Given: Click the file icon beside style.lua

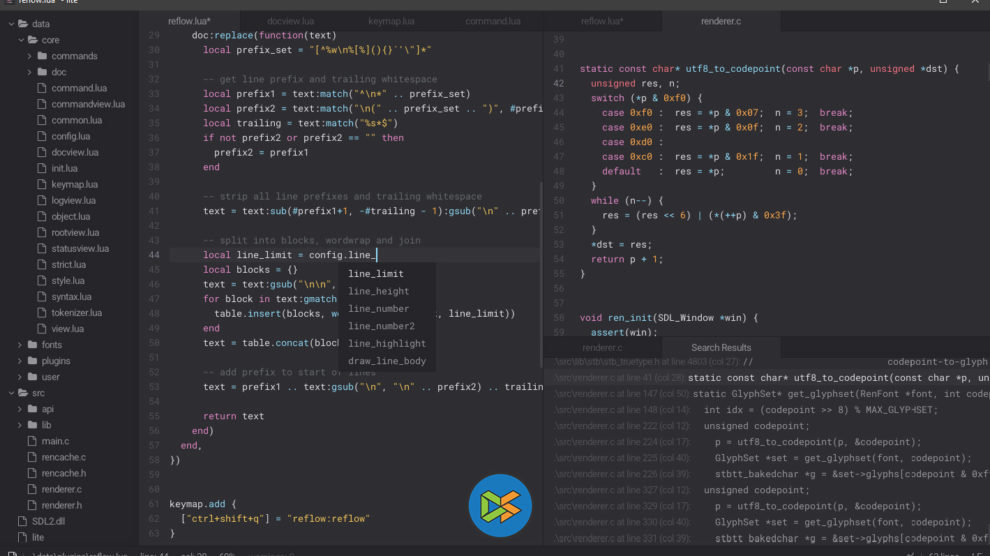Looking at the screenshot, I should [x=42, y=281].
